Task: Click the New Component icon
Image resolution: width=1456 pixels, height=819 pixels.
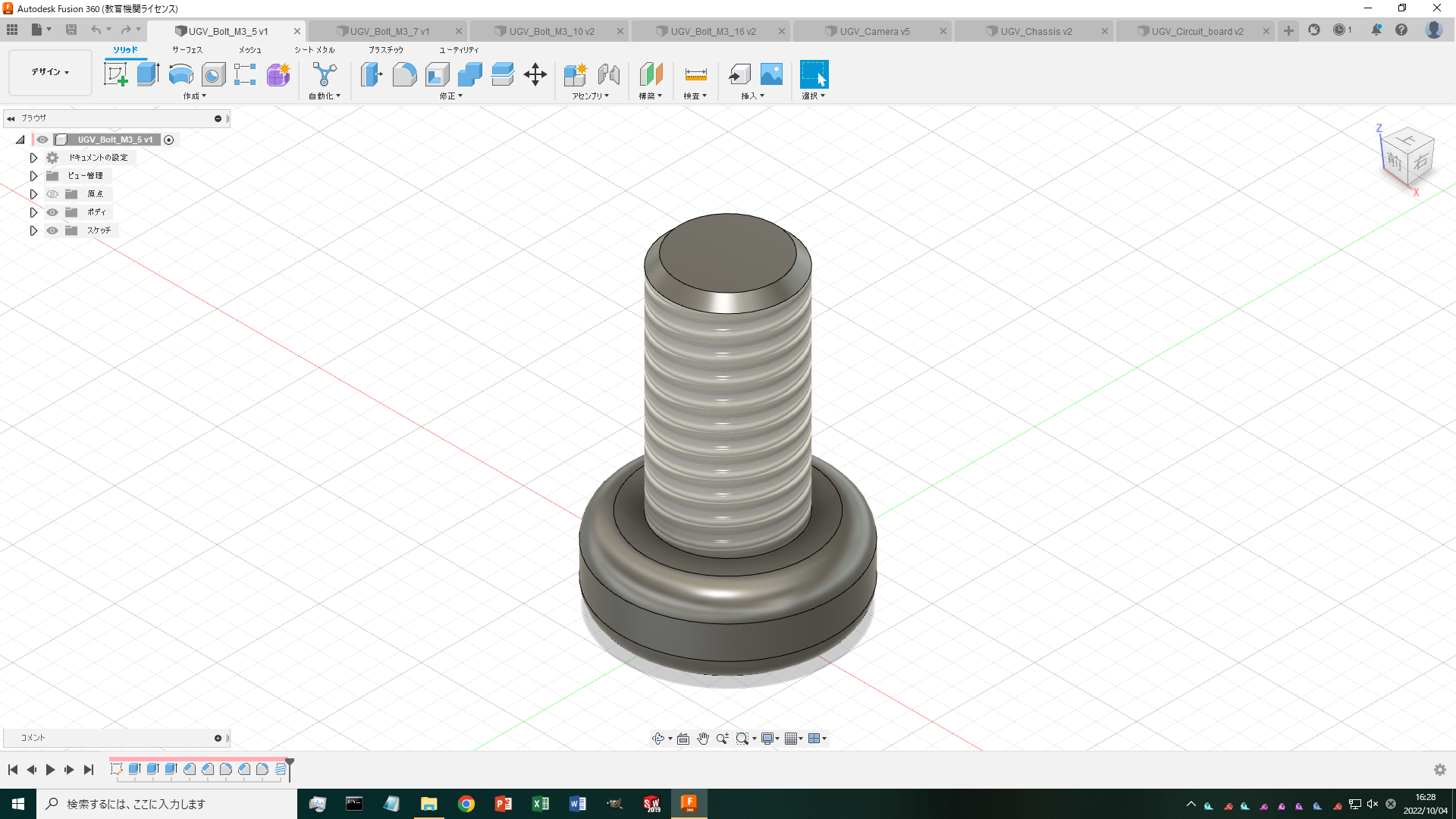Action: [576, 74]
